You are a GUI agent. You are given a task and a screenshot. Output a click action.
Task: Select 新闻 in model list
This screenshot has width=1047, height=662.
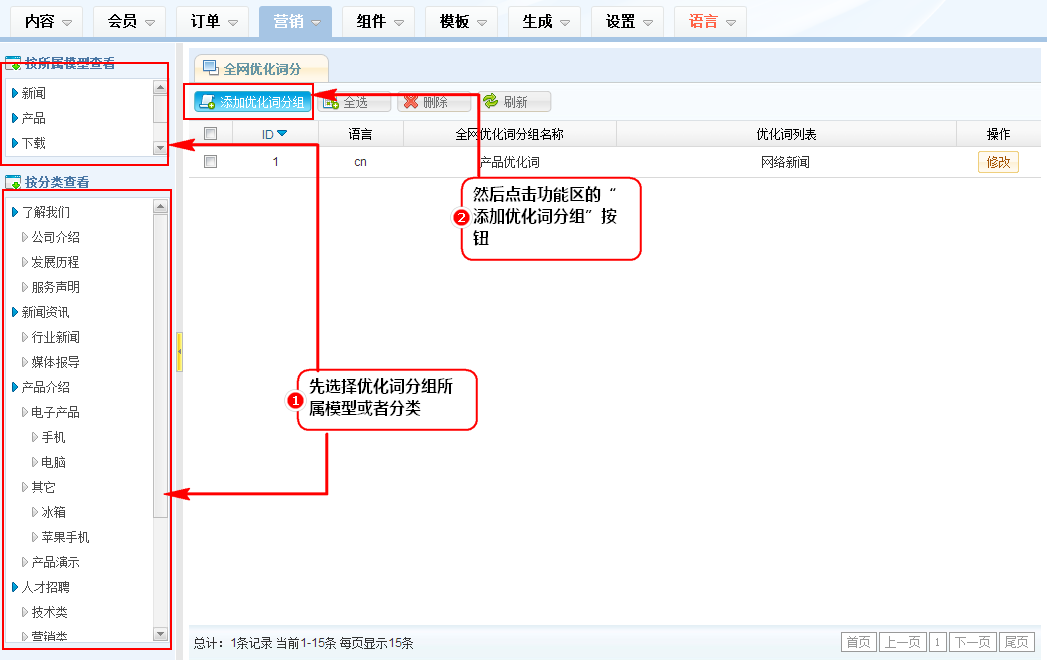coord(34,93)
